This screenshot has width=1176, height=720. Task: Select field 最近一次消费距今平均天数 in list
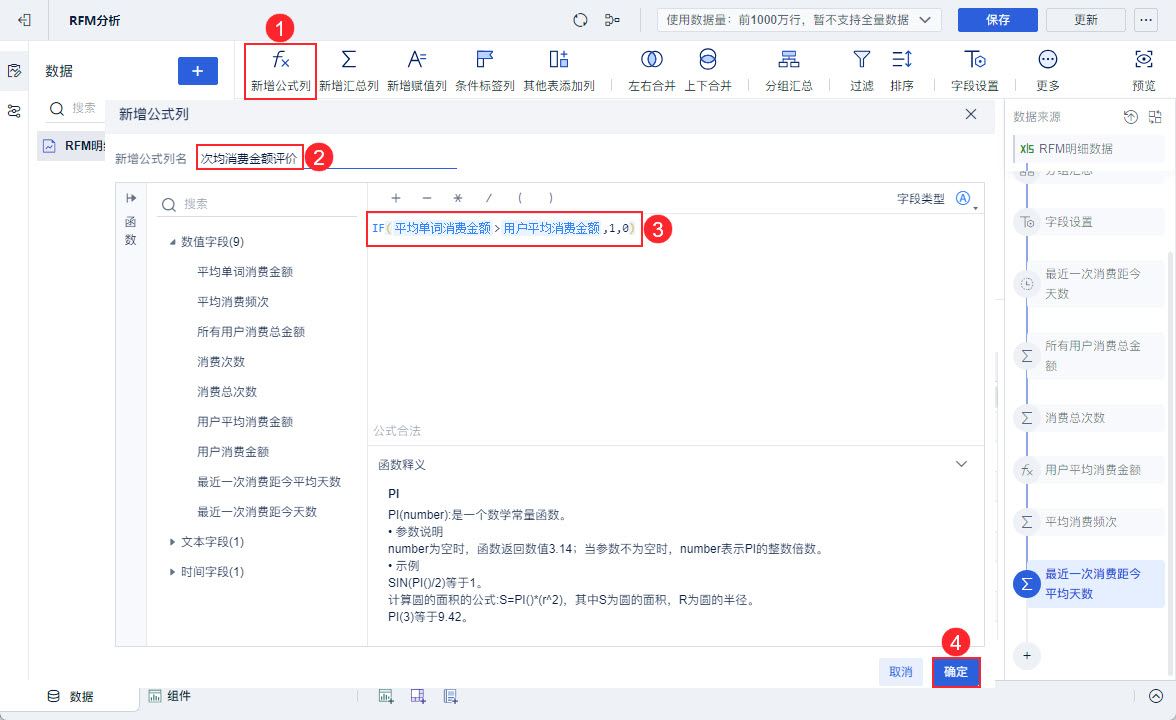(x=268, y=482)
